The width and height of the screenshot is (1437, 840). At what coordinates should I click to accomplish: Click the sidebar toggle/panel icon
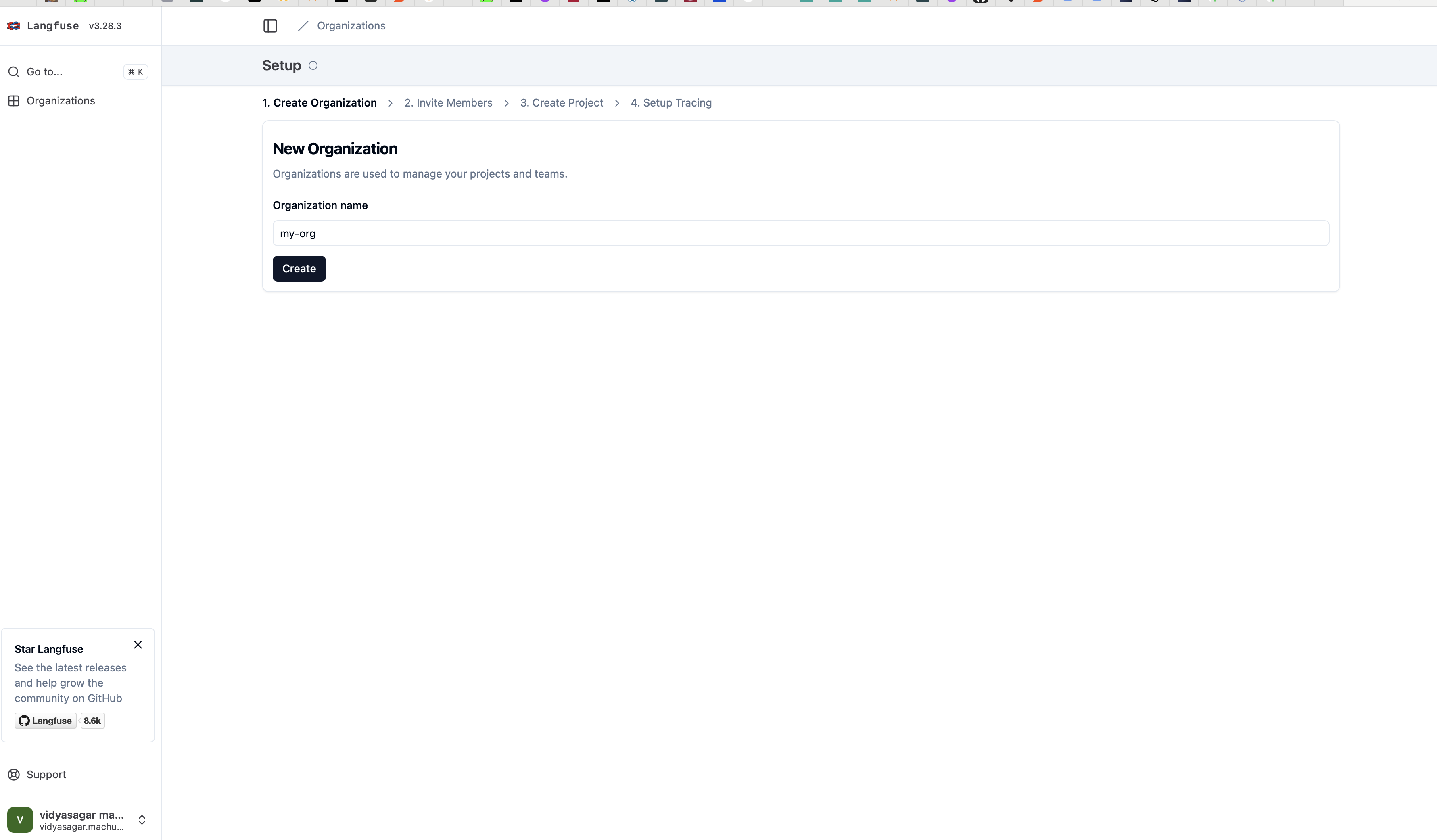(x=270, y=26)
